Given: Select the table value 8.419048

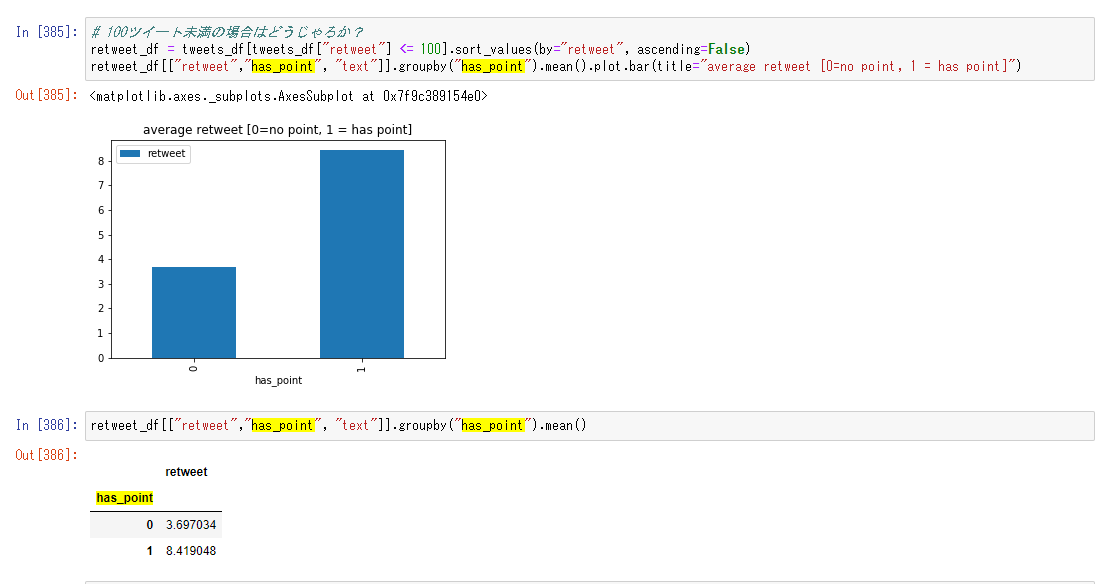Looking at the screenshot, I should tap(191, 551).
